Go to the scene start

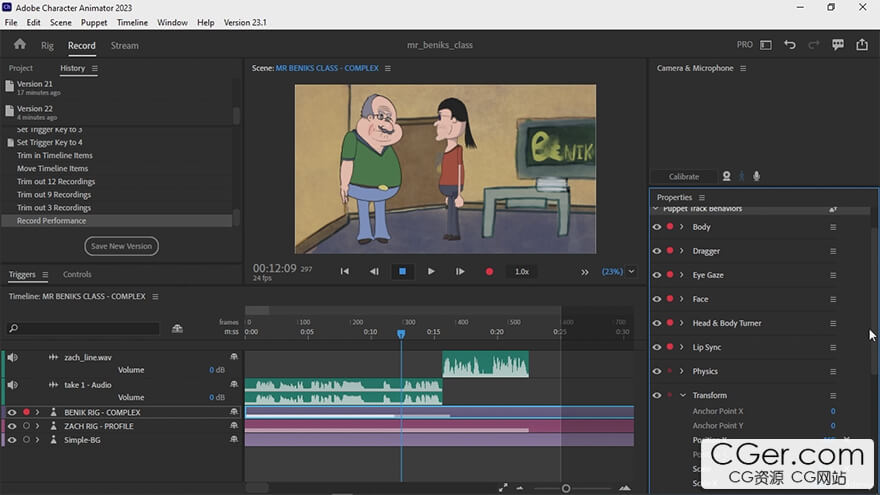pos(345,272)
